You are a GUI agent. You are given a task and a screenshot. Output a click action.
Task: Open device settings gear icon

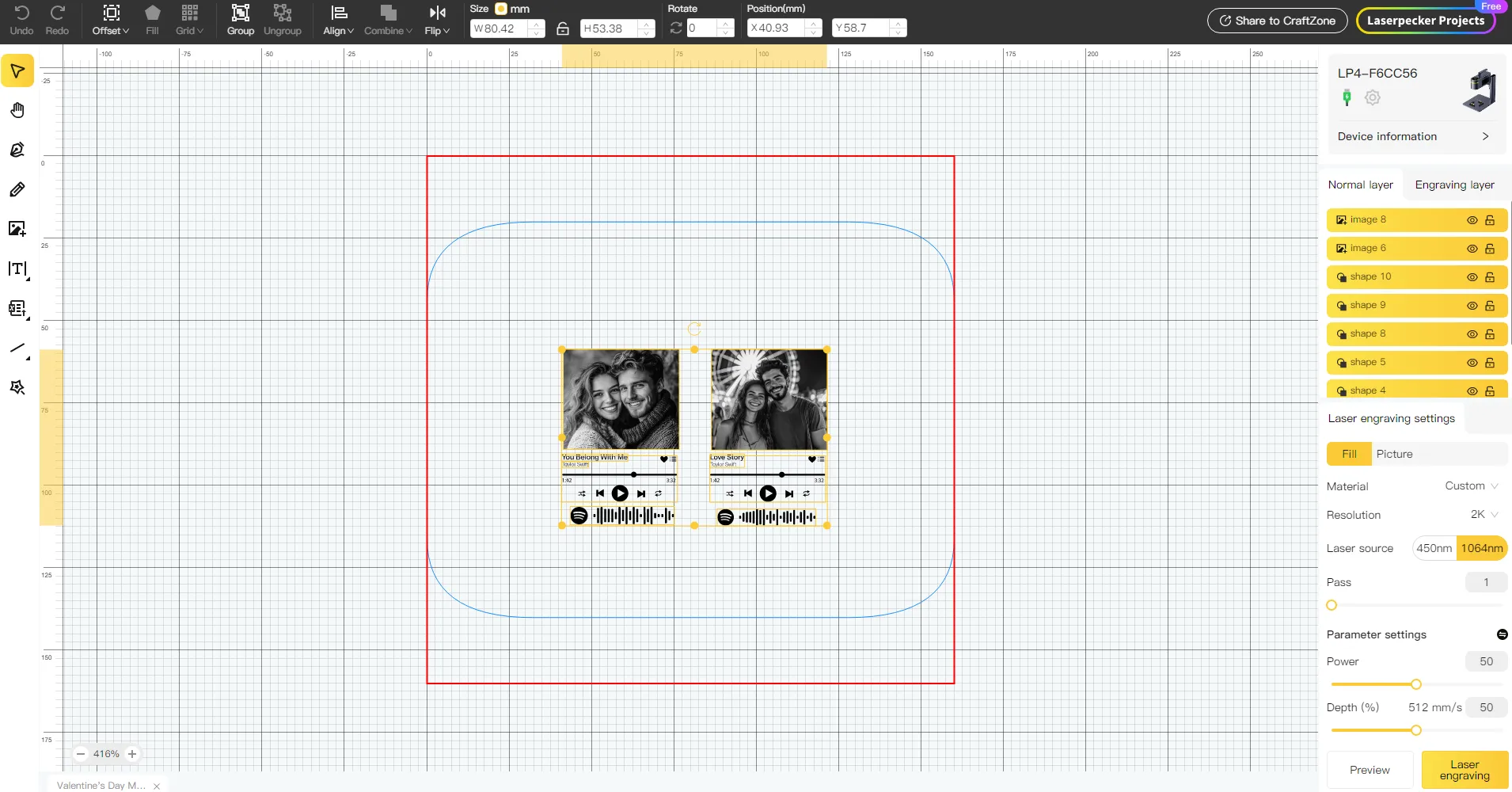tap(1373, 97)
